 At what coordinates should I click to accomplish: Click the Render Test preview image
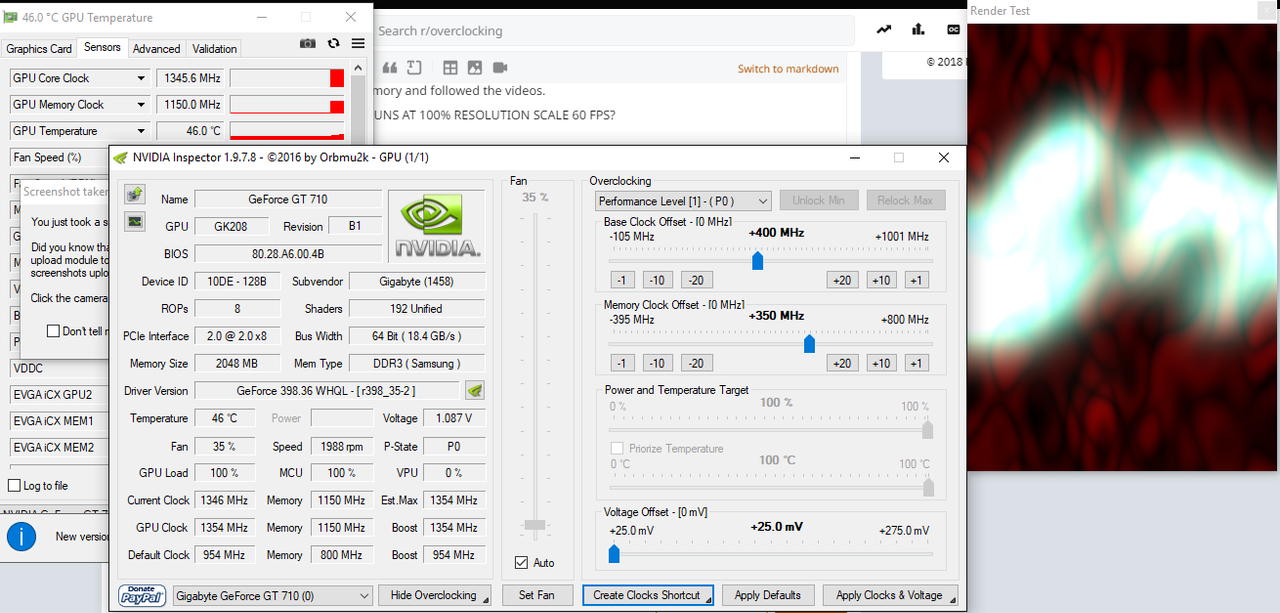[x=1124, y=248]
